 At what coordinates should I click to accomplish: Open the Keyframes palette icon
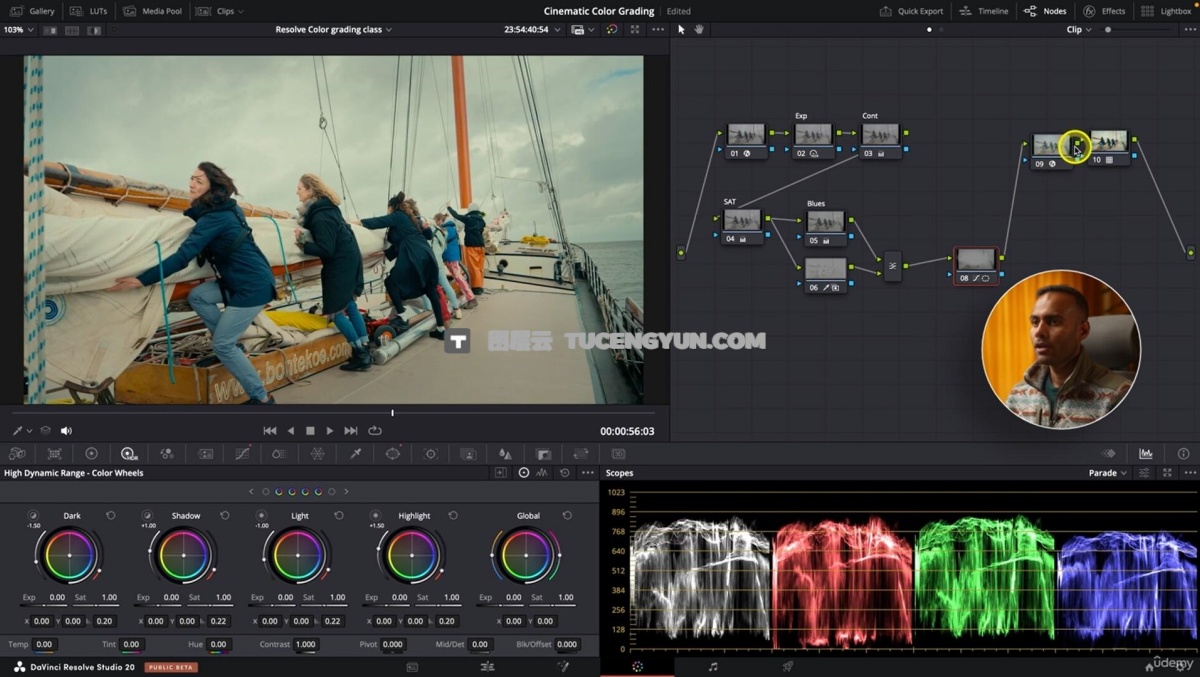tap(1108, 453)
